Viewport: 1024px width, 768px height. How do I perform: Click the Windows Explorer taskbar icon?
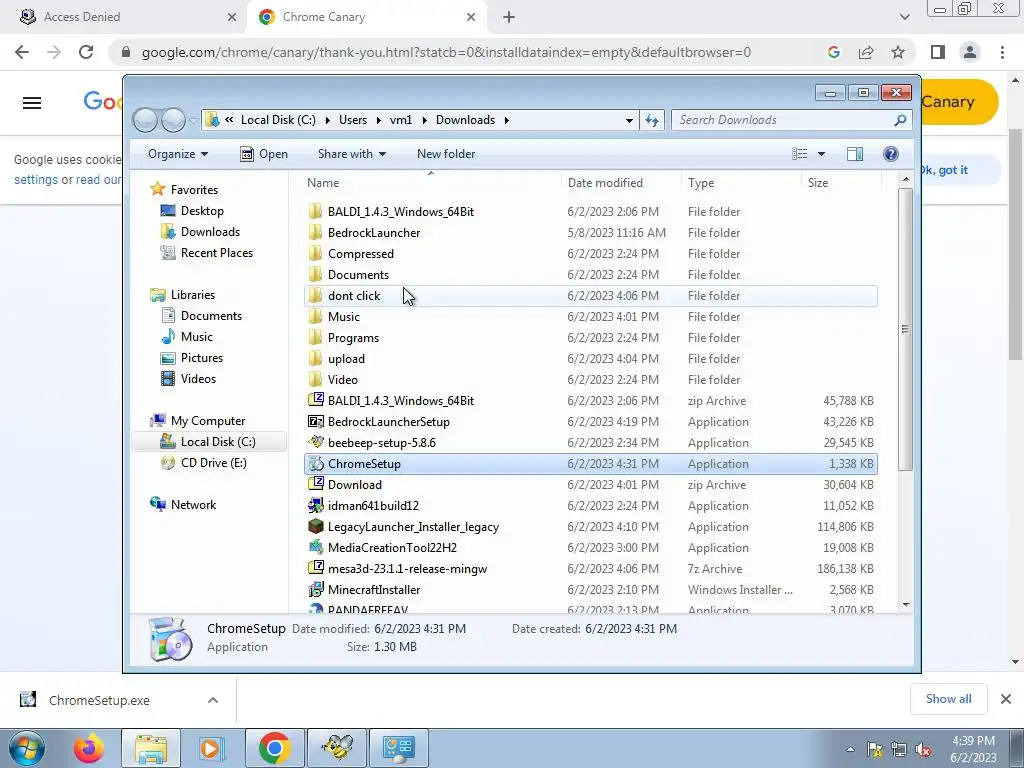[151, 748]
